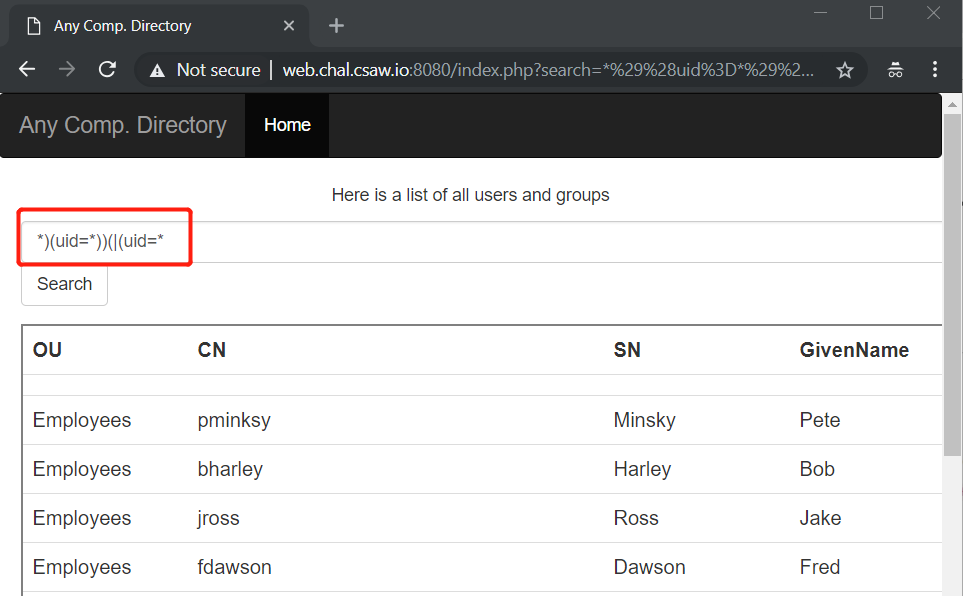The image size is (963, 596).
Task: Bookmark this page with the star icon
Action: click(845, 70)
